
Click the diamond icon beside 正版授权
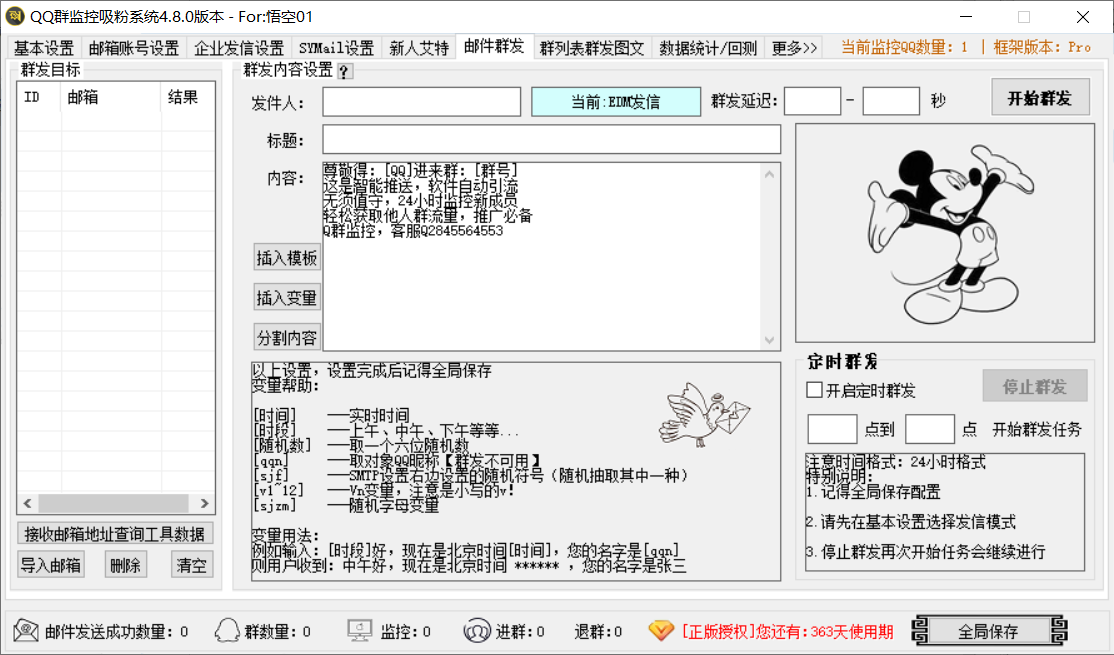tap(661, 630)
